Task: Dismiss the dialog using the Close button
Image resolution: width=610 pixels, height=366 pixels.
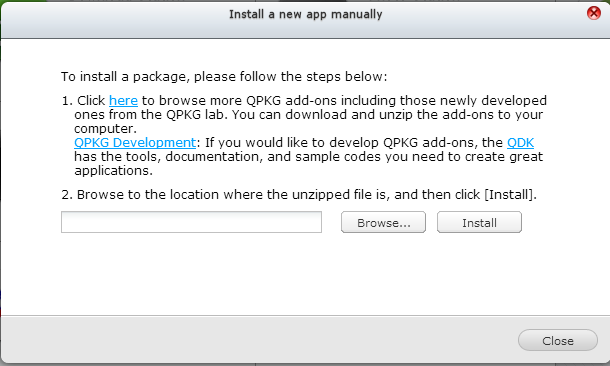Action: [x=558, y=340]
